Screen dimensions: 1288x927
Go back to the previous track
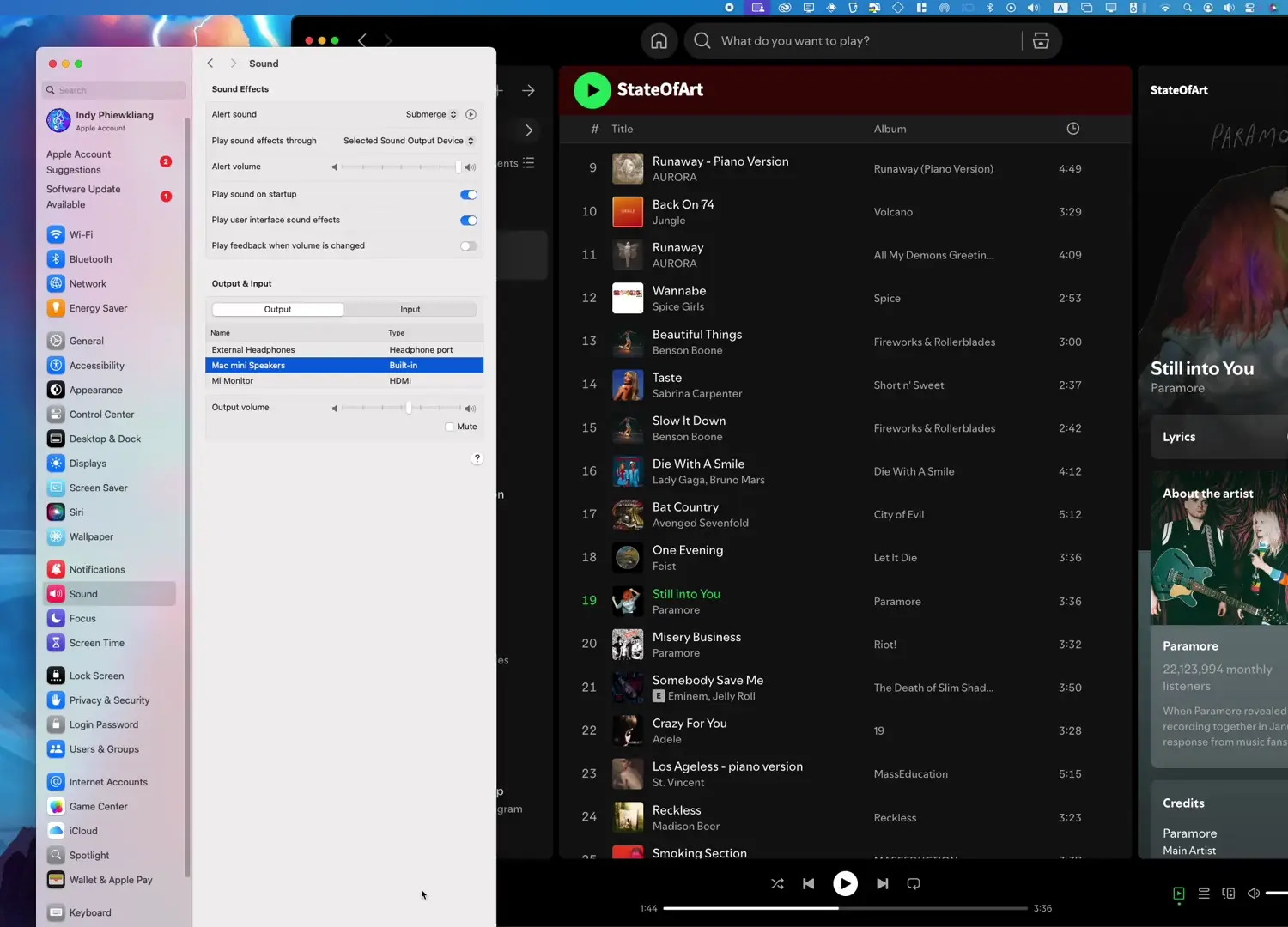(x=808, y=883)
